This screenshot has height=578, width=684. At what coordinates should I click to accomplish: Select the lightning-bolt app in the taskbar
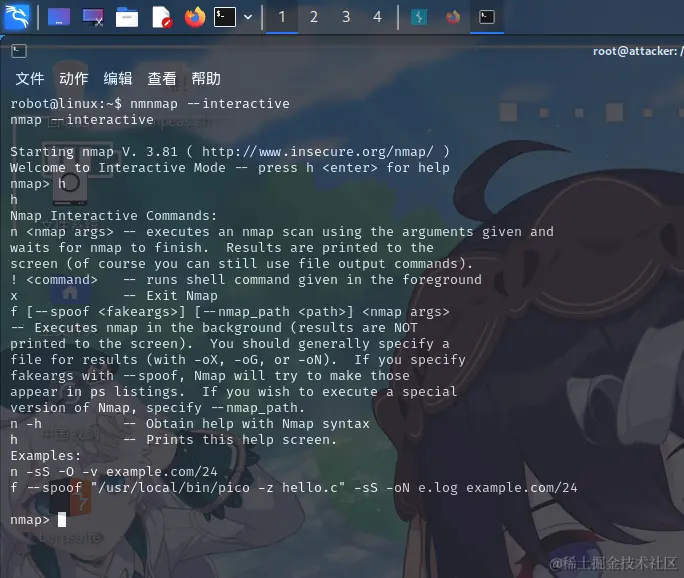tap(419, 17)
